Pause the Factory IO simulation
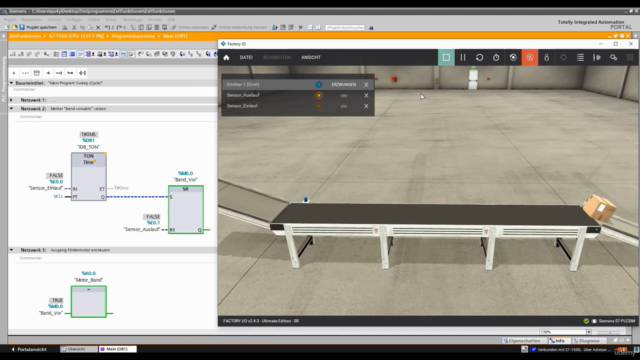The height and width of the screenshot is (360, 640). point(463,58)
